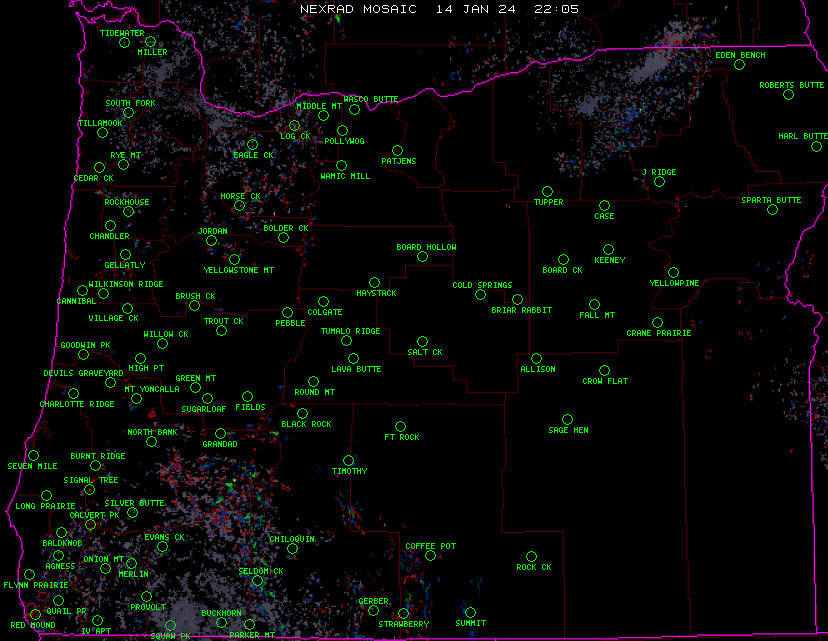Select the WASCO BUTTE station marker
This screenshot has width=828, height=641.
click(354, 109)
